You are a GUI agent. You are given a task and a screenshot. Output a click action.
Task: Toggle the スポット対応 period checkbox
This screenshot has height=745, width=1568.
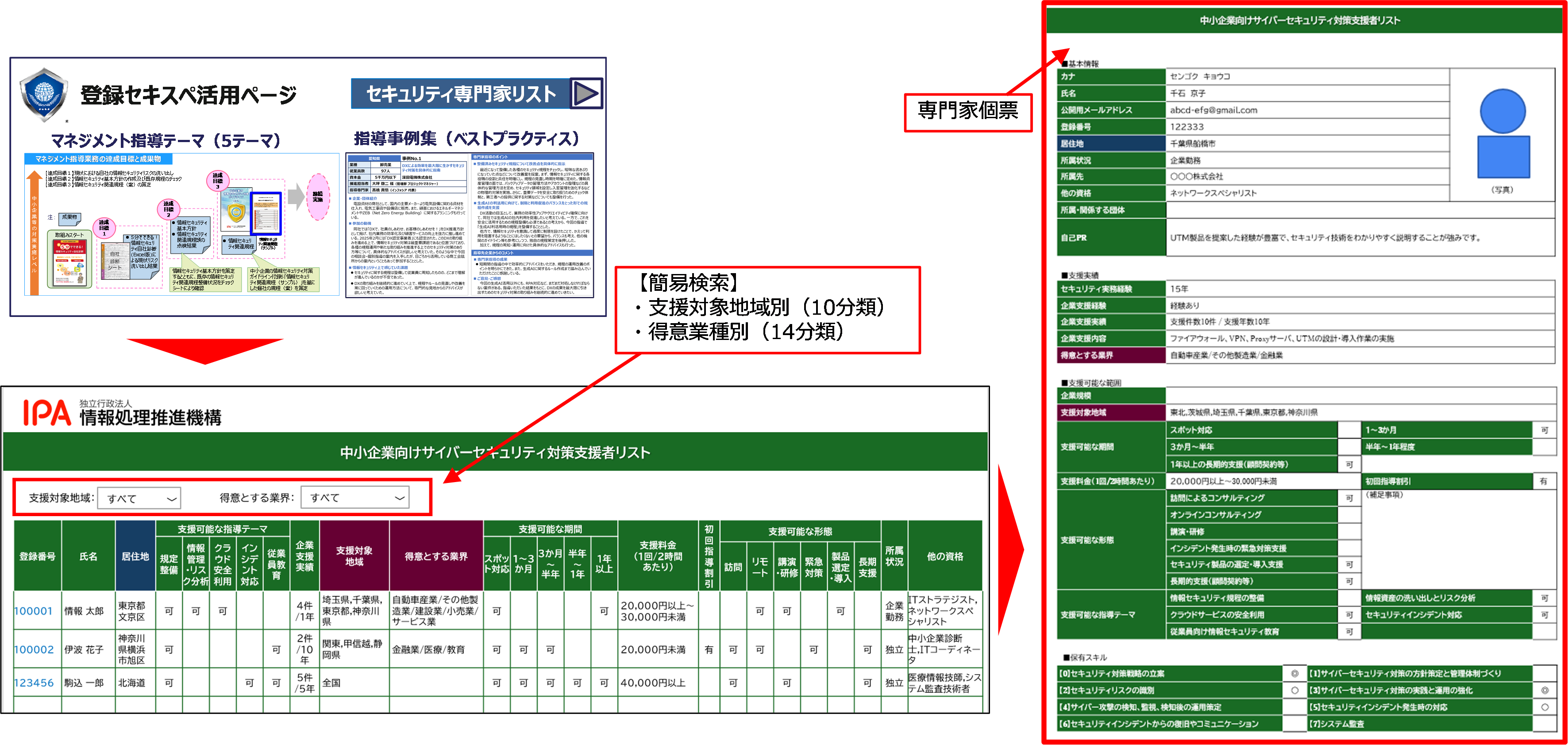pyautogui.click(x=1349, y=430)
